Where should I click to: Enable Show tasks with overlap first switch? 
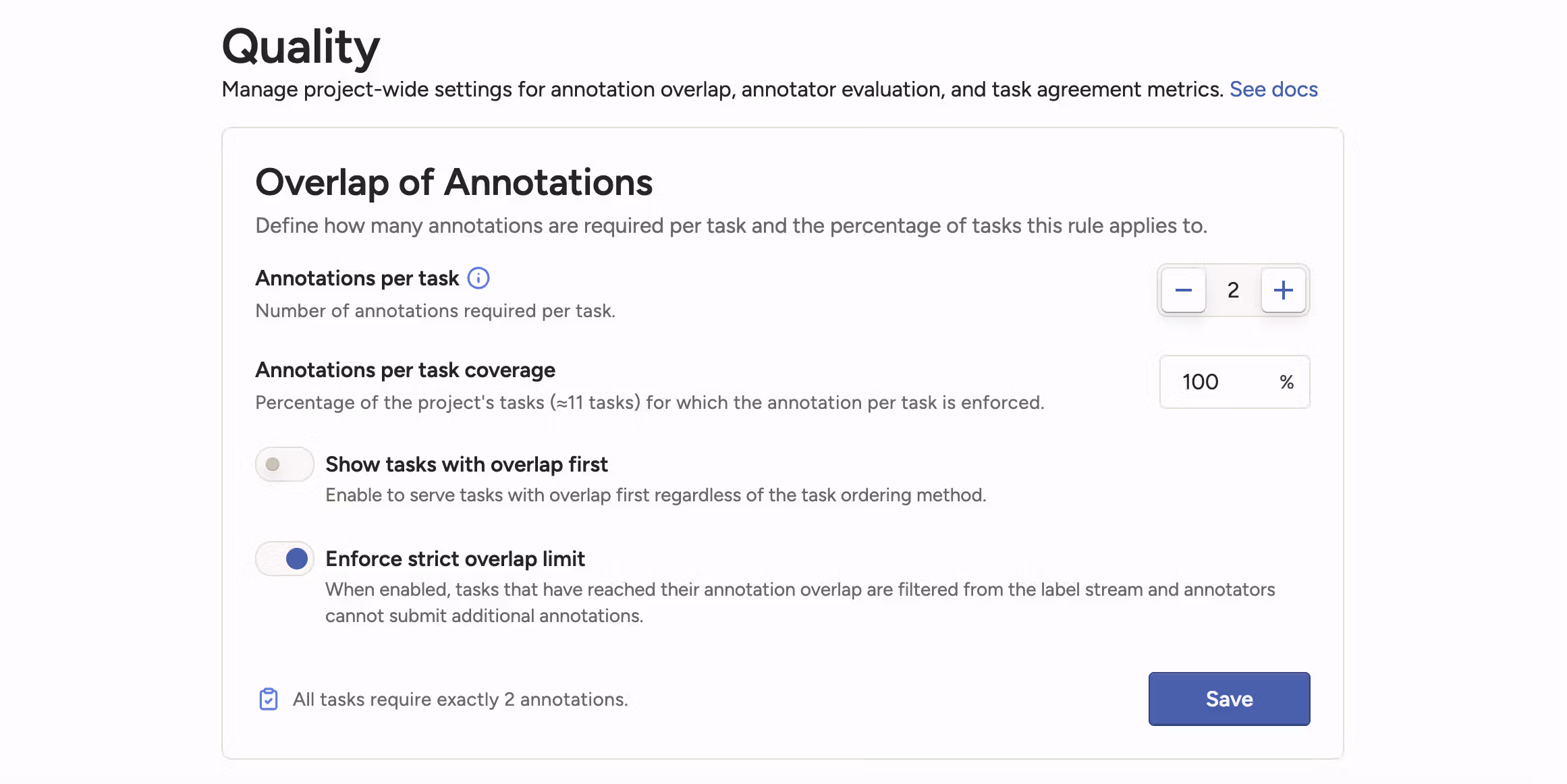[x=284, y=464]
